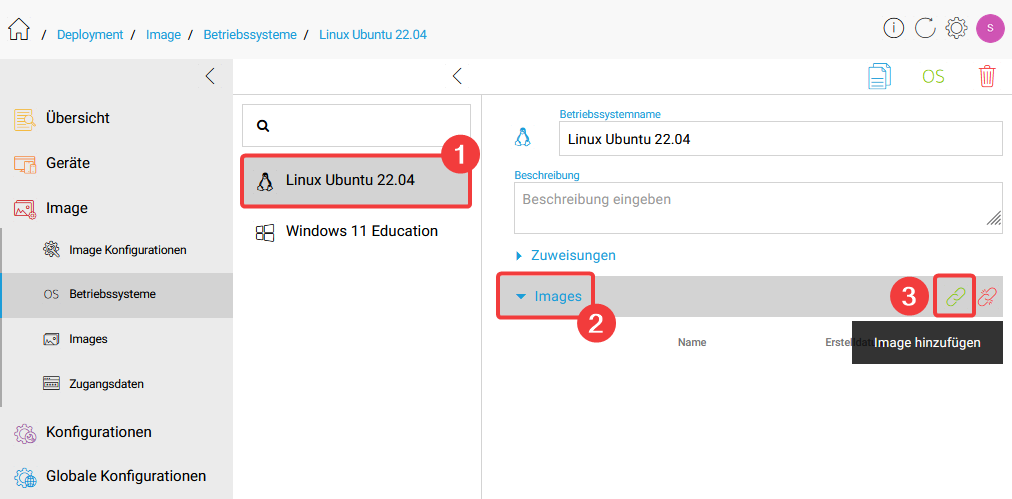Open Übersicht in the sidebar
Viewport: 1012px width, 499px height.
(77, 119)
